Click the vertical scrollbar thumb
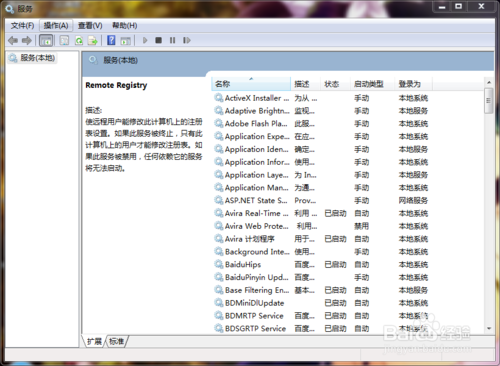The width and height of the screenshot is (500, 366). (x=489, y=101)
